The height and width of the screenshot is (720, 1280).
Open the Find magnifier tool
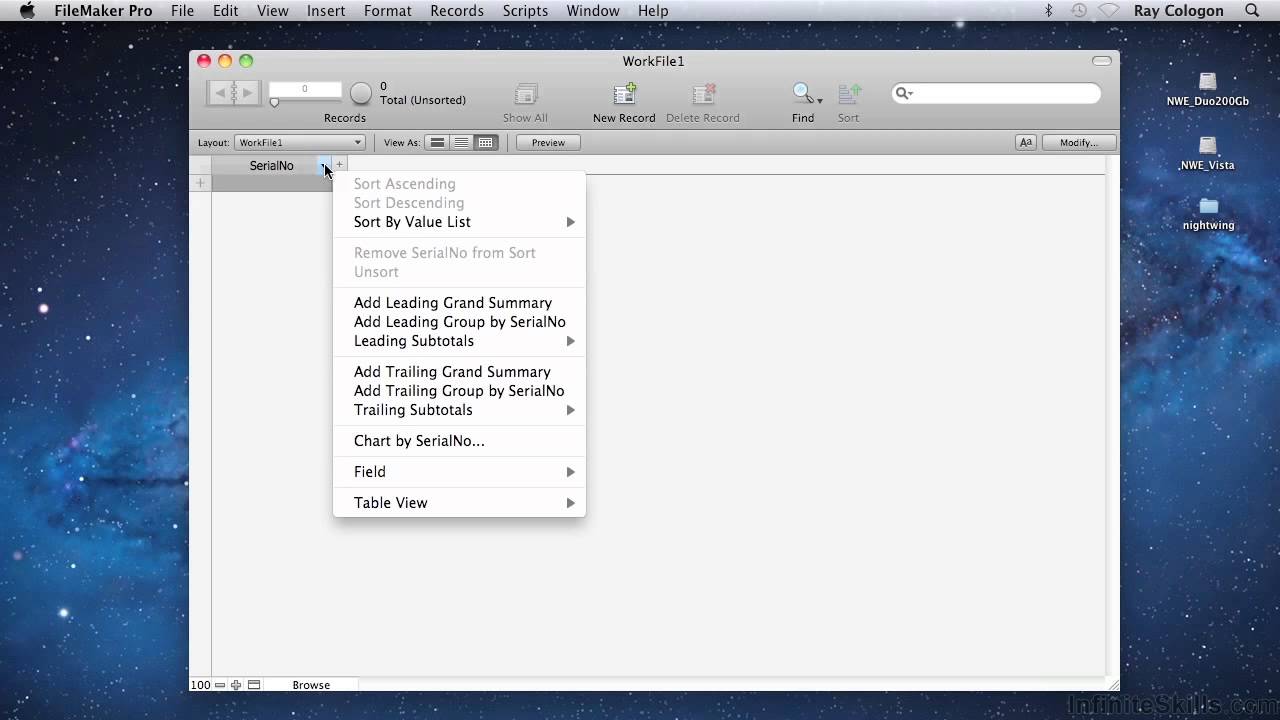[802, 93]
